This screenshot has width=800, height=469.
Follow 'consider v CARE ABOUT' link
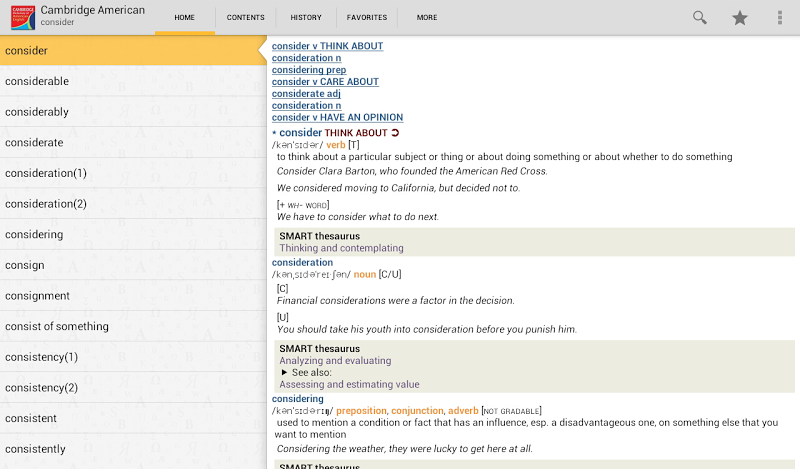[x=325, y=82]
